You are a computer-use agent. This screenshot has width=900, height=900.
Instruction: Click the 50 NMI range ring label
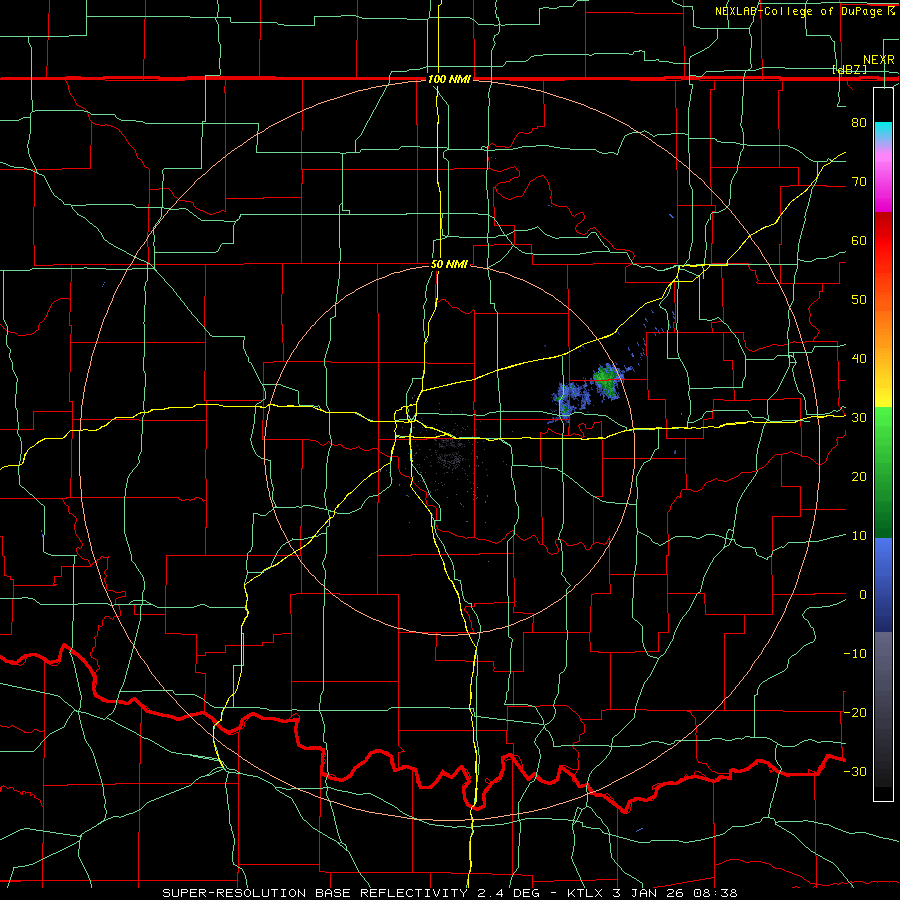click(449, 265)
